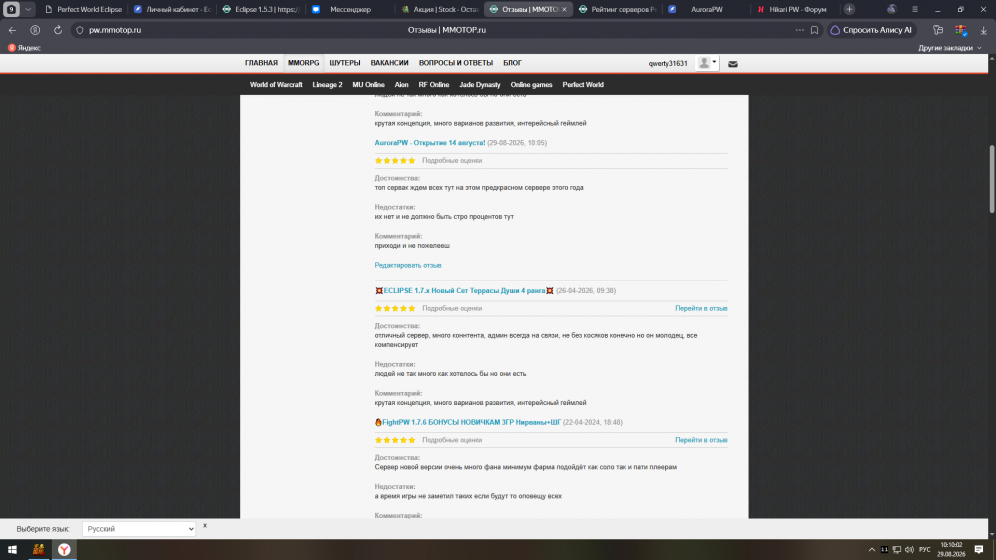Open the Yandex home button next to back arrow
Screen dimensions: 996x560
click(35, 30)
